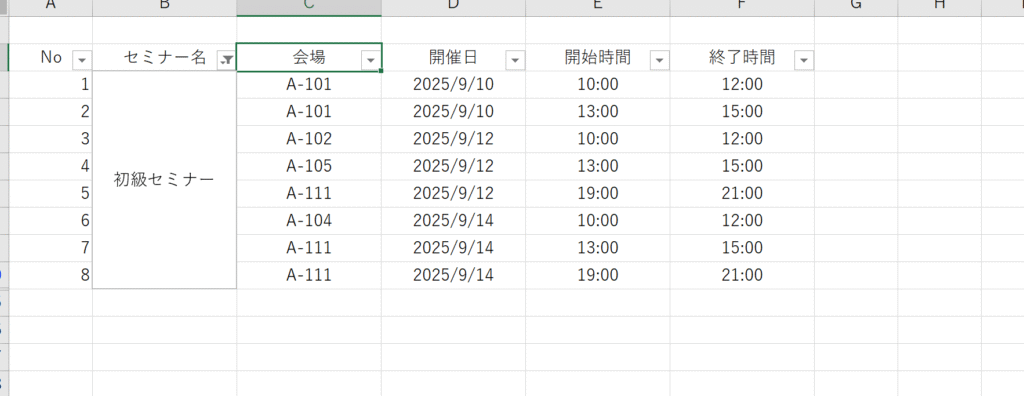Select No cell with value 6
The height and width of the screenshot is (396, 1024).
click(x=50, y=221)
